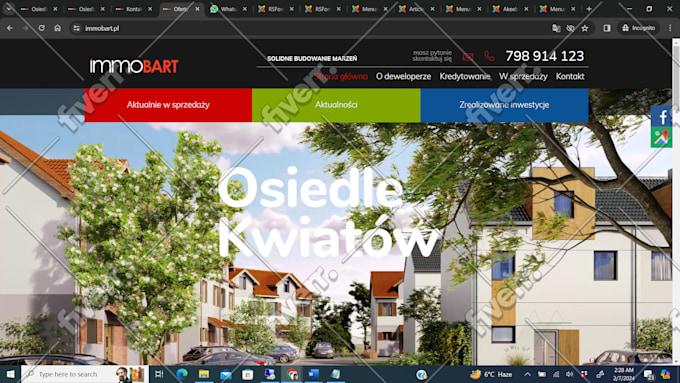Open the 6°C Haze weather widget
The height and width of the screenshot is (383, 680).
[491, 374]
